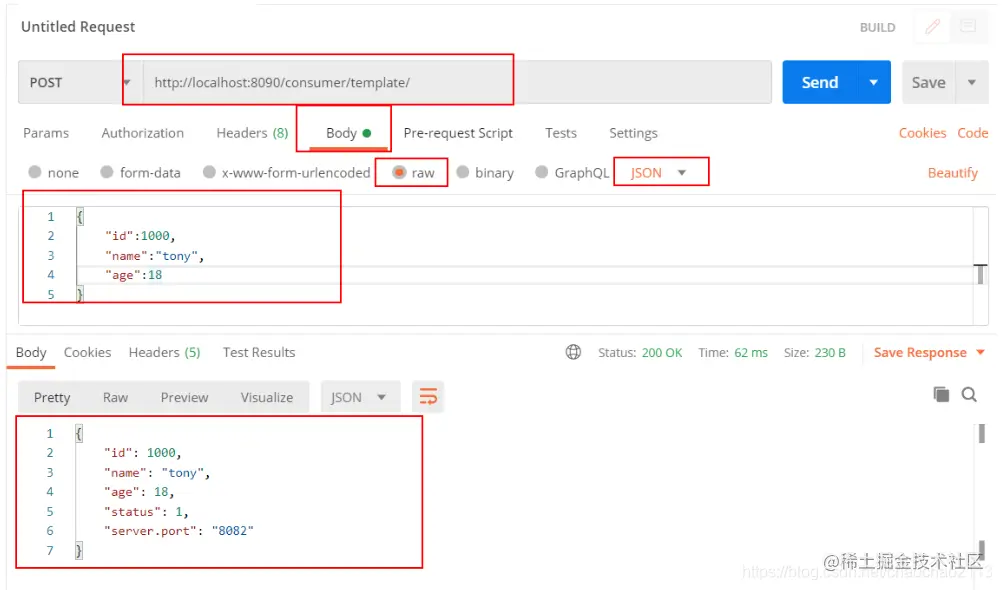The height and width of the screenshot is (590, 1002).
Task: Switch to the Test Results tab
Action: [259, 352]
